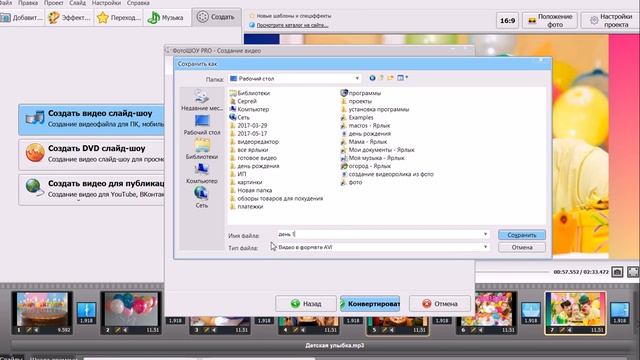The image size is (640, 360).
Task: Select the программы item
Action: click(361, 93)
